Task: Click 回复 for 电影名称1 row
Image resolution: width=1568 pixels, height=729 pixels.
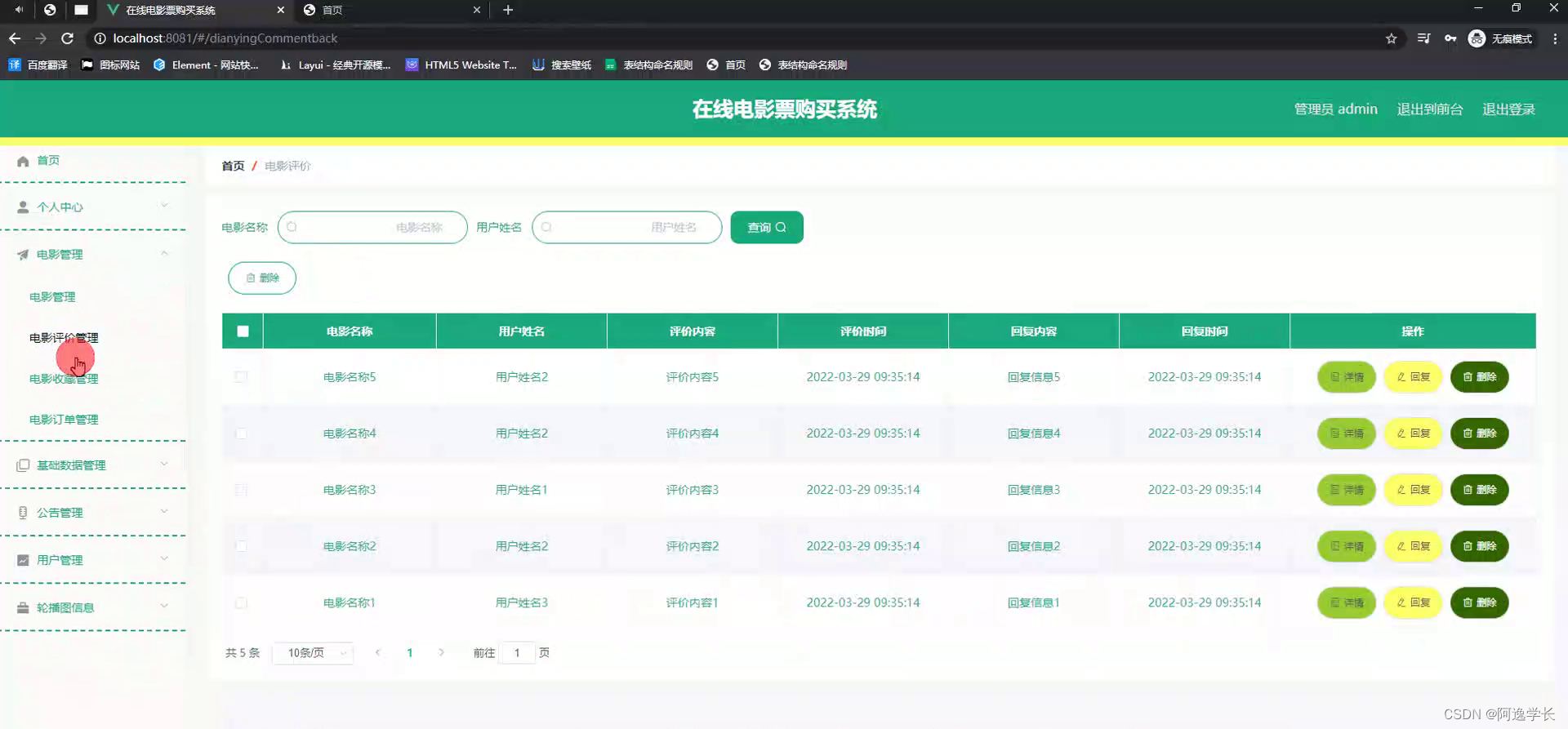Action: (1413, 602)
